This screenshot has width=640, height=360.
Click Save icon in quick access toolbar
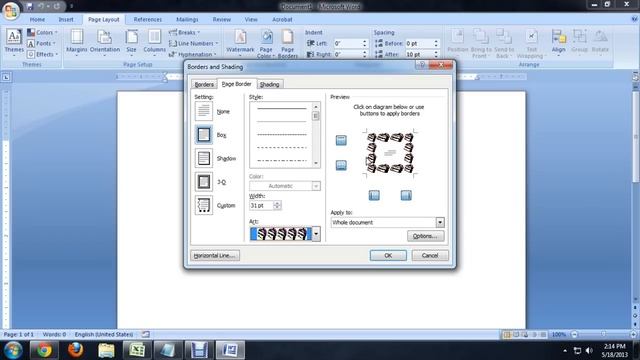pos(30,6)
